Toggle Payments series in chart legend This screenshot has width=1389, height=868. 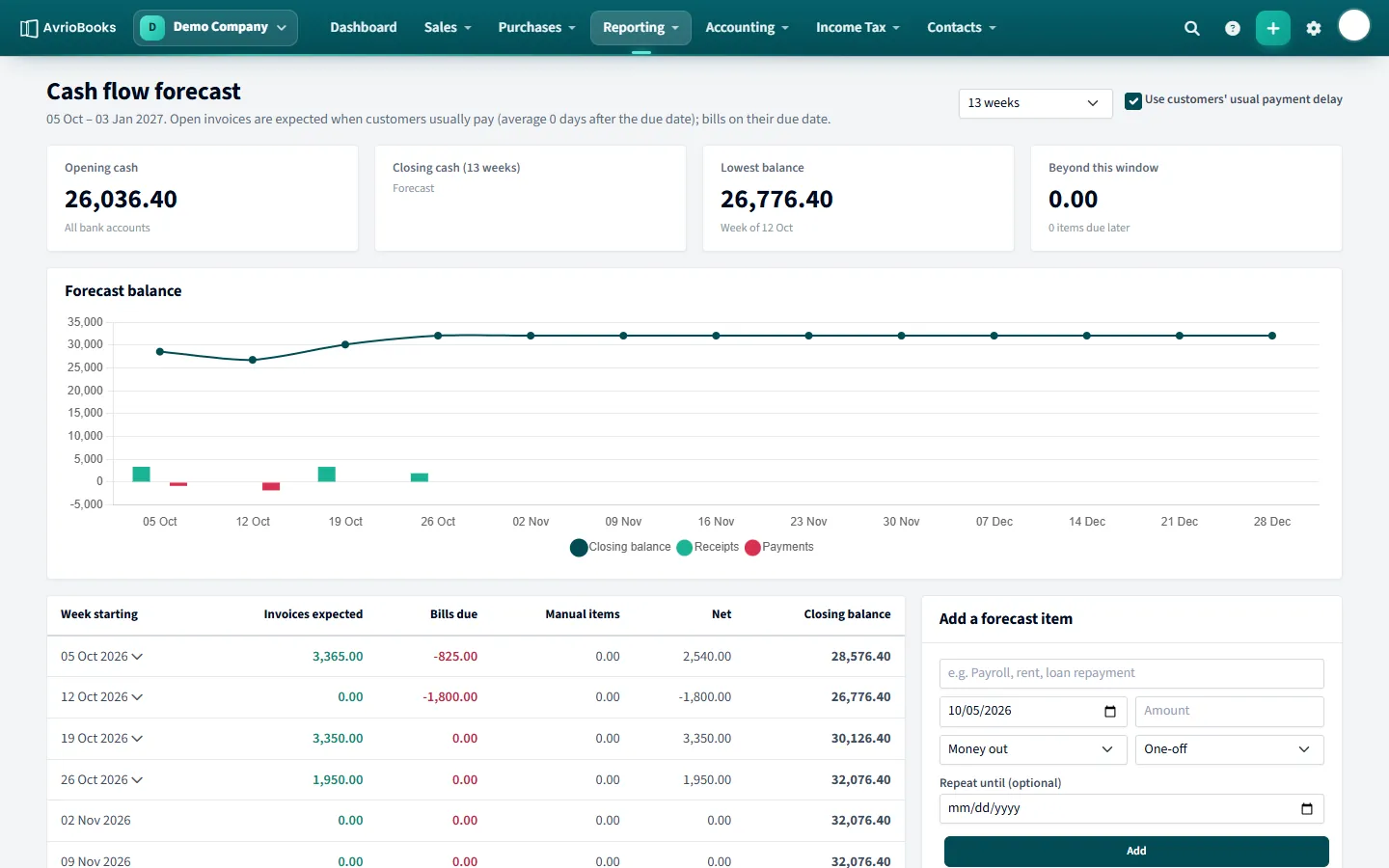(x=779, y=547)
